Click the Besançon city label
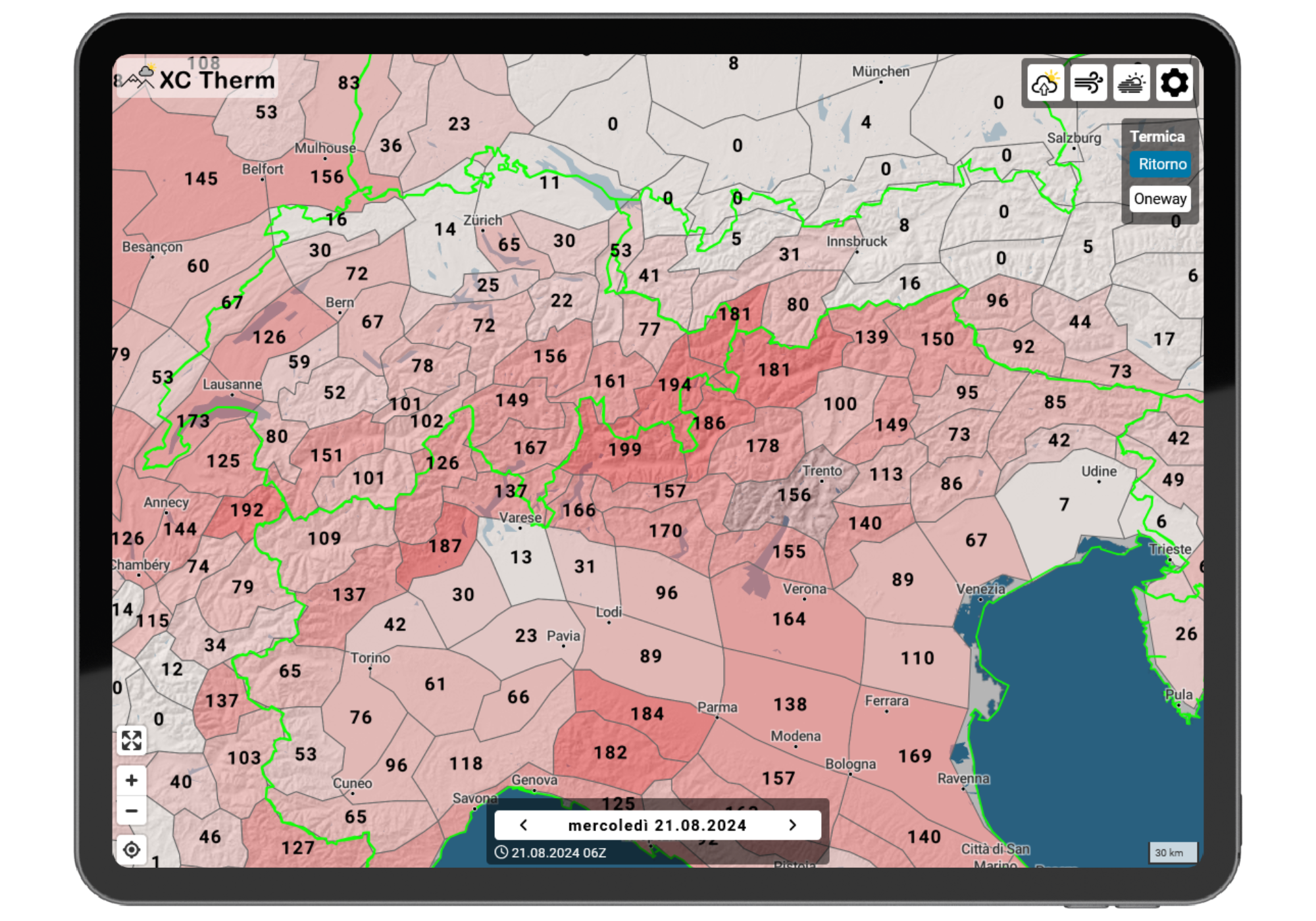This screenshot has height=921, width=1316. click(152, 247)
